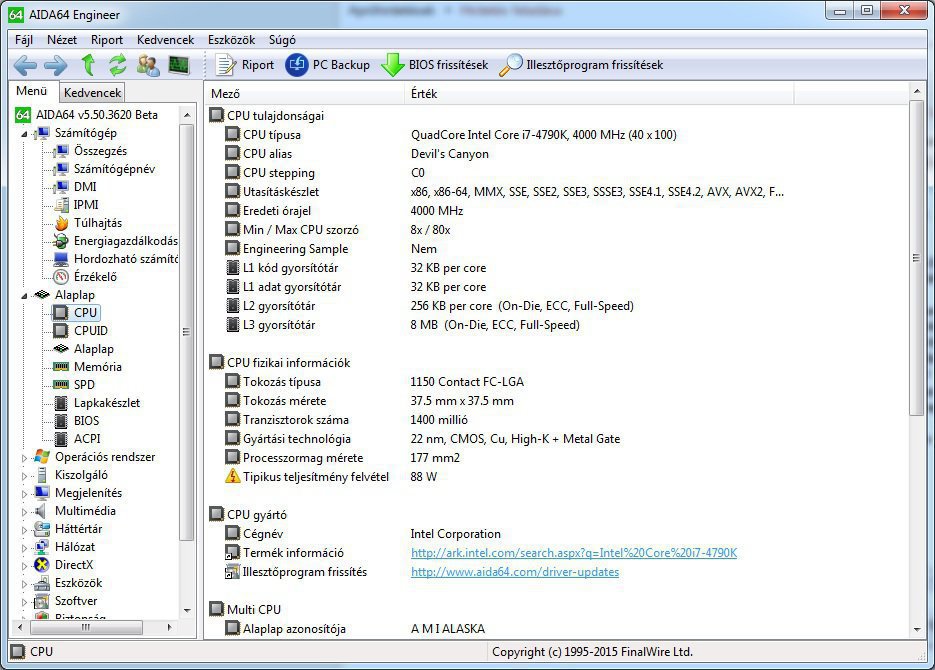Image resolution: width=935 pixels, height=670 pixels.
Task: Switch to the Kedvencek sidebar tab
Action: tap(92, 92)
